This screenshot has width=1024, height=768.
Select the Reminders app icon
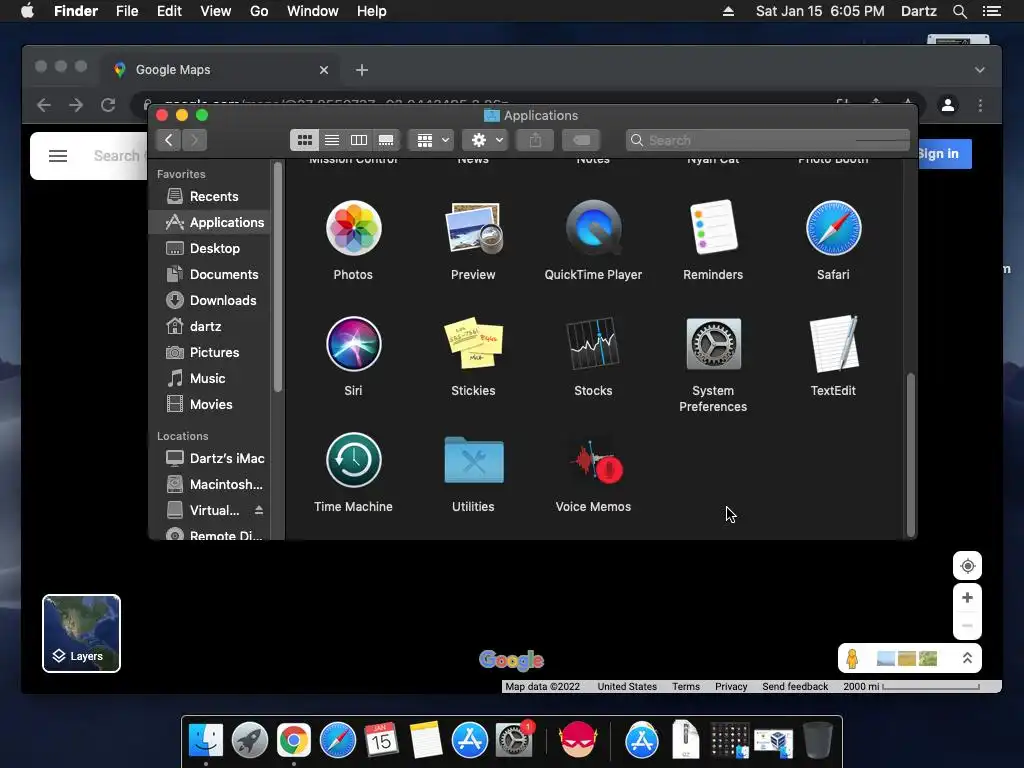coord(713,227)
